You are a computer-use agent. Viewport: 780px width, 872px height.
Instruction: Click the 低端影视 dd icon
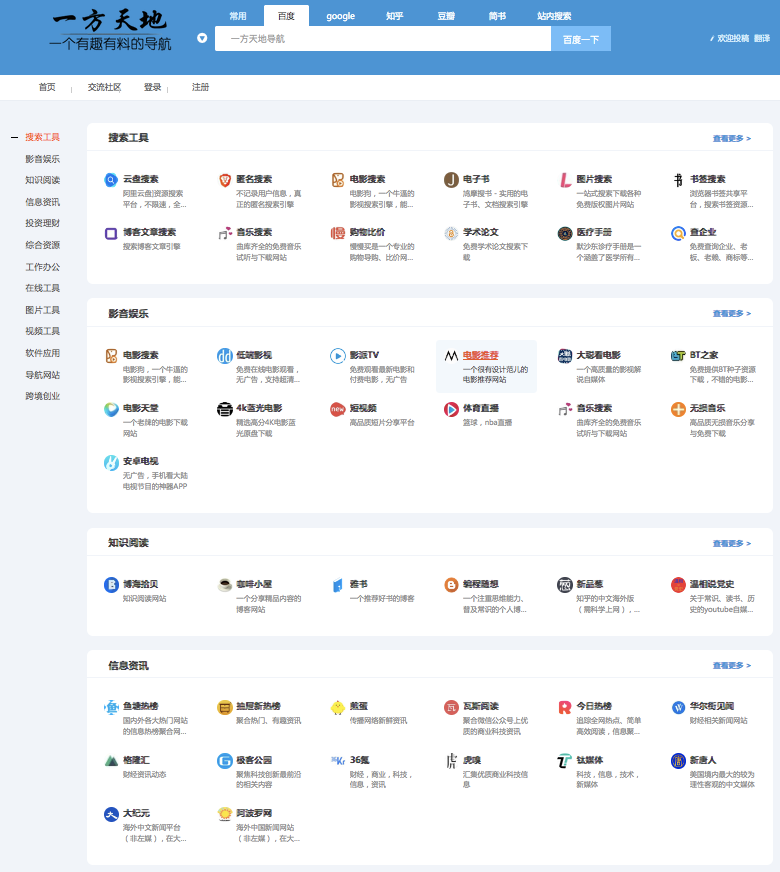point(225,355)
